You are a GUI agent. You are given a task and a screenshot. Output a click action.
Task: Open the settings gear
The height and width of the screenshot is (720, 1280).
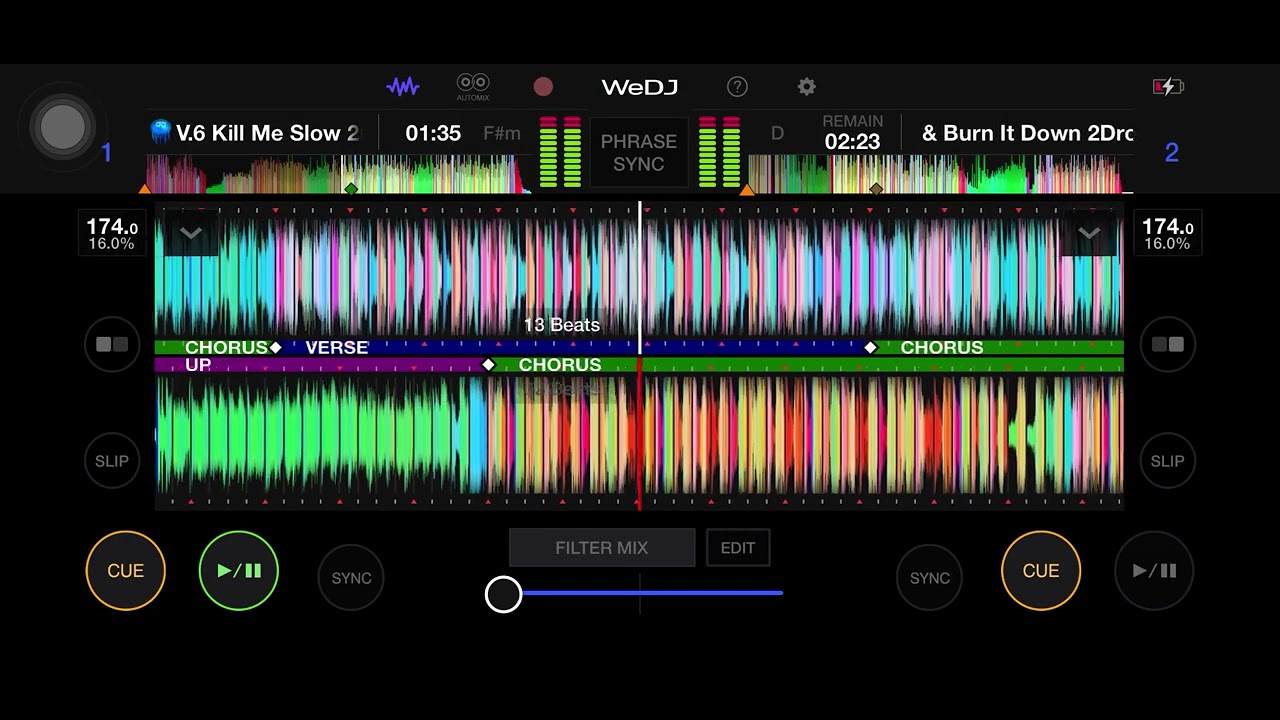pyautogui.click(x=806, y=87)
